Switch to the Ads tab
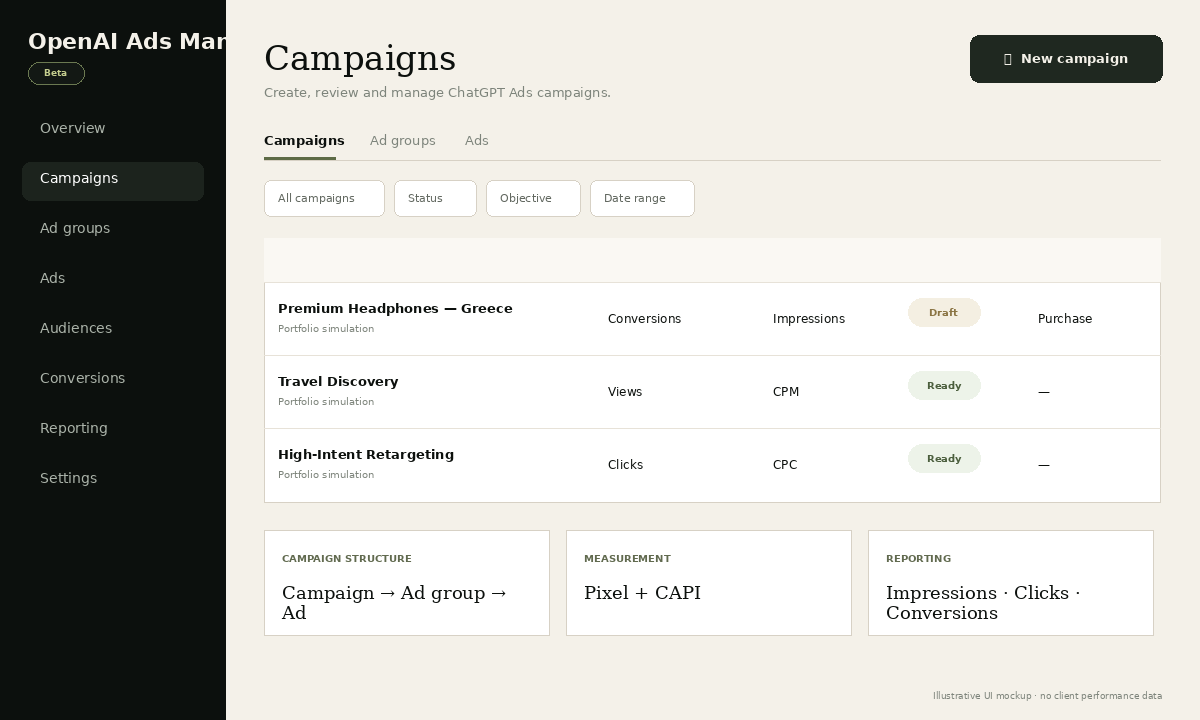The width and height of the screenshot is (1200, 720). 477,141
